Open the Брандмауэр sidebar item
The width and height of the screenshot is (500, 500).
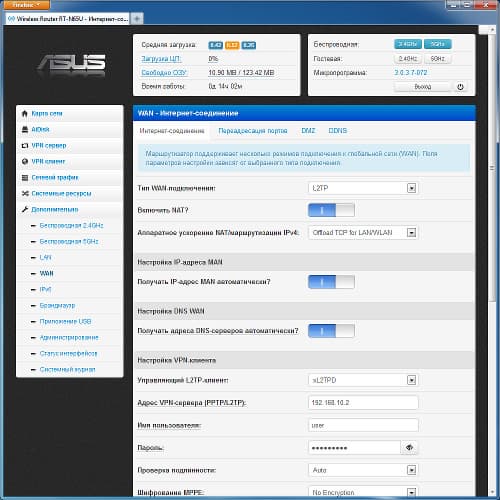click(57, 306)
